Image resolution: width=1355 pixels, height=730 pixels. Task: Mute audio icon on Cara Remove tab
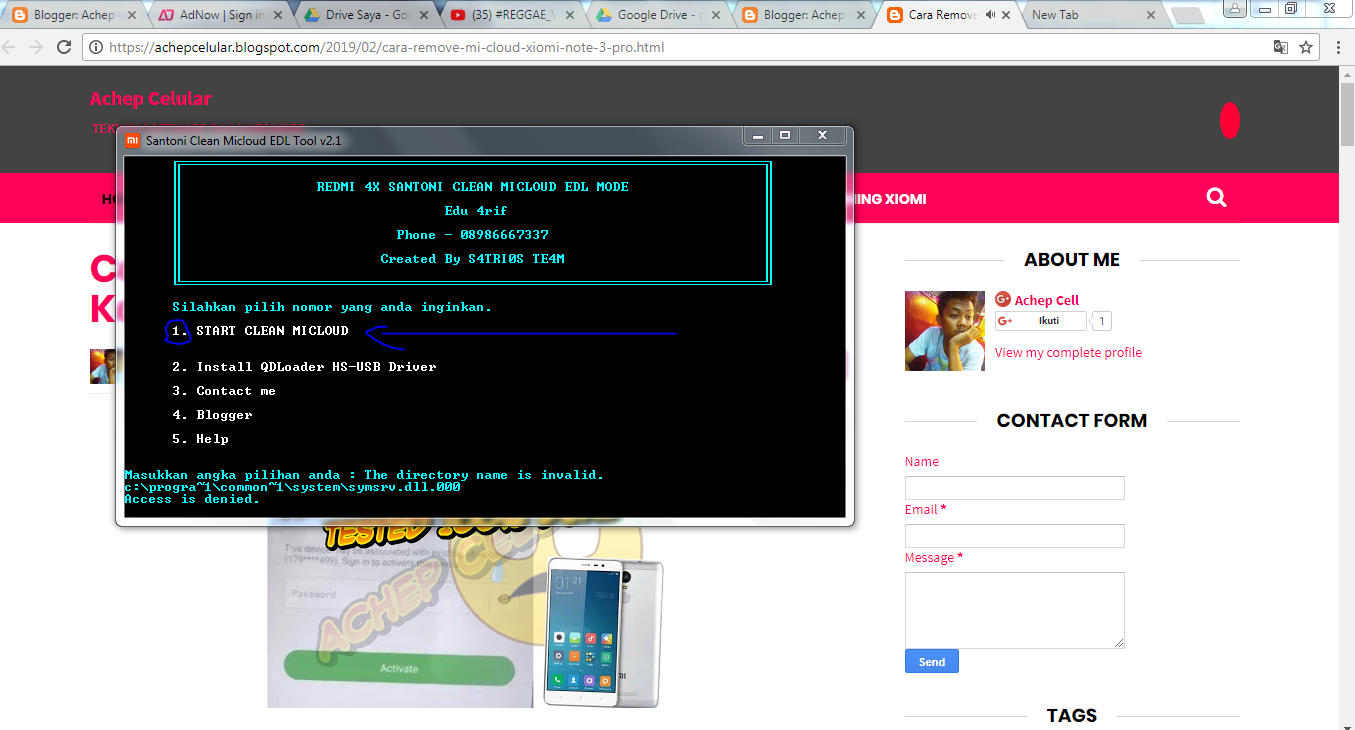point(988,15)
